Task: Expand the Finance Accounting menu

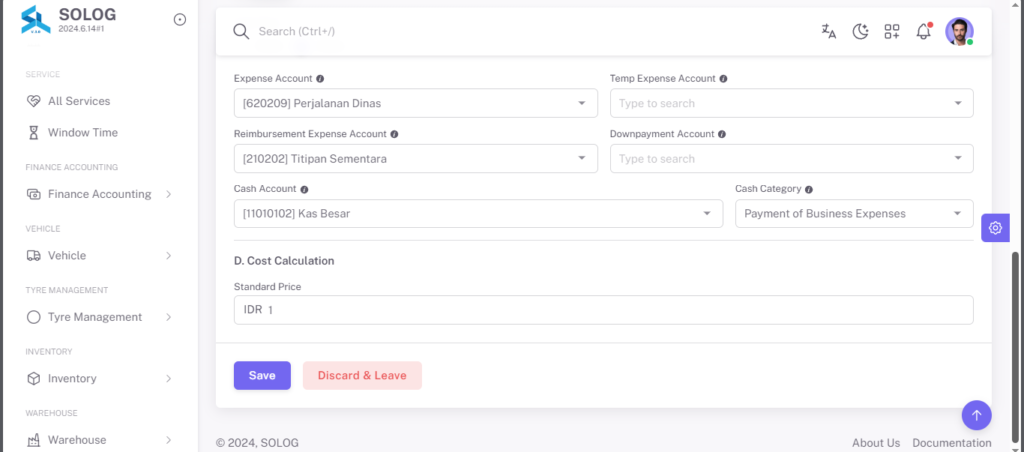Action: coord(99,194)
